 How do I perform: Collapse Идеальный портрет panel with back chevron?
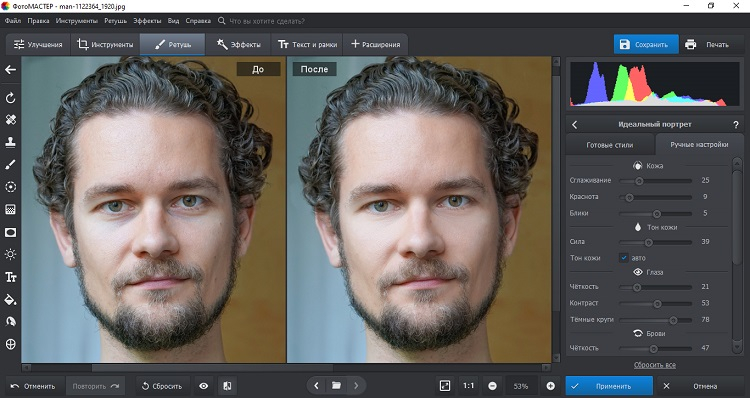pos(575,124)
